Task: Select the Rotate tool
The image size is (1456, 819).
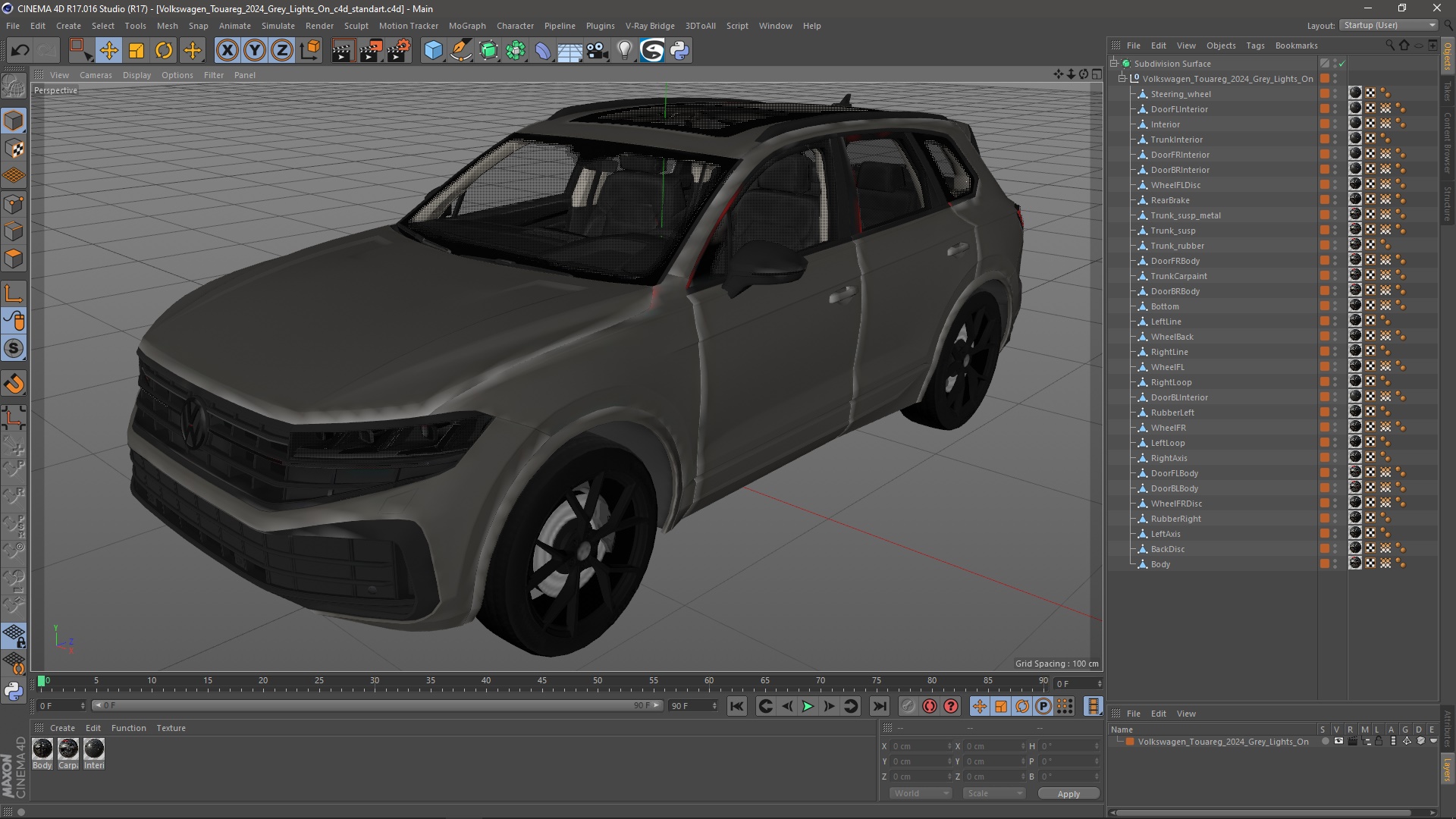Action: click(164, 51)
